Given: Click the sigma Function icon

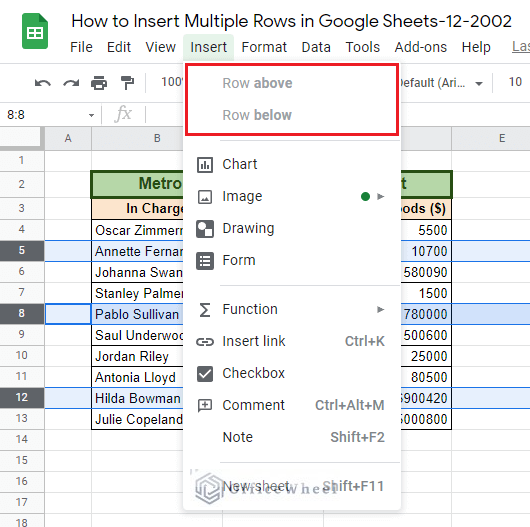Looking at the screenshot, I should click(205, 310).
